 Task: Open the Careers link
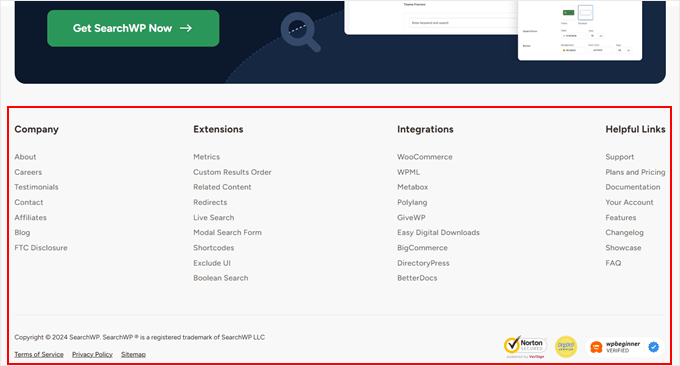coord(28,172)
